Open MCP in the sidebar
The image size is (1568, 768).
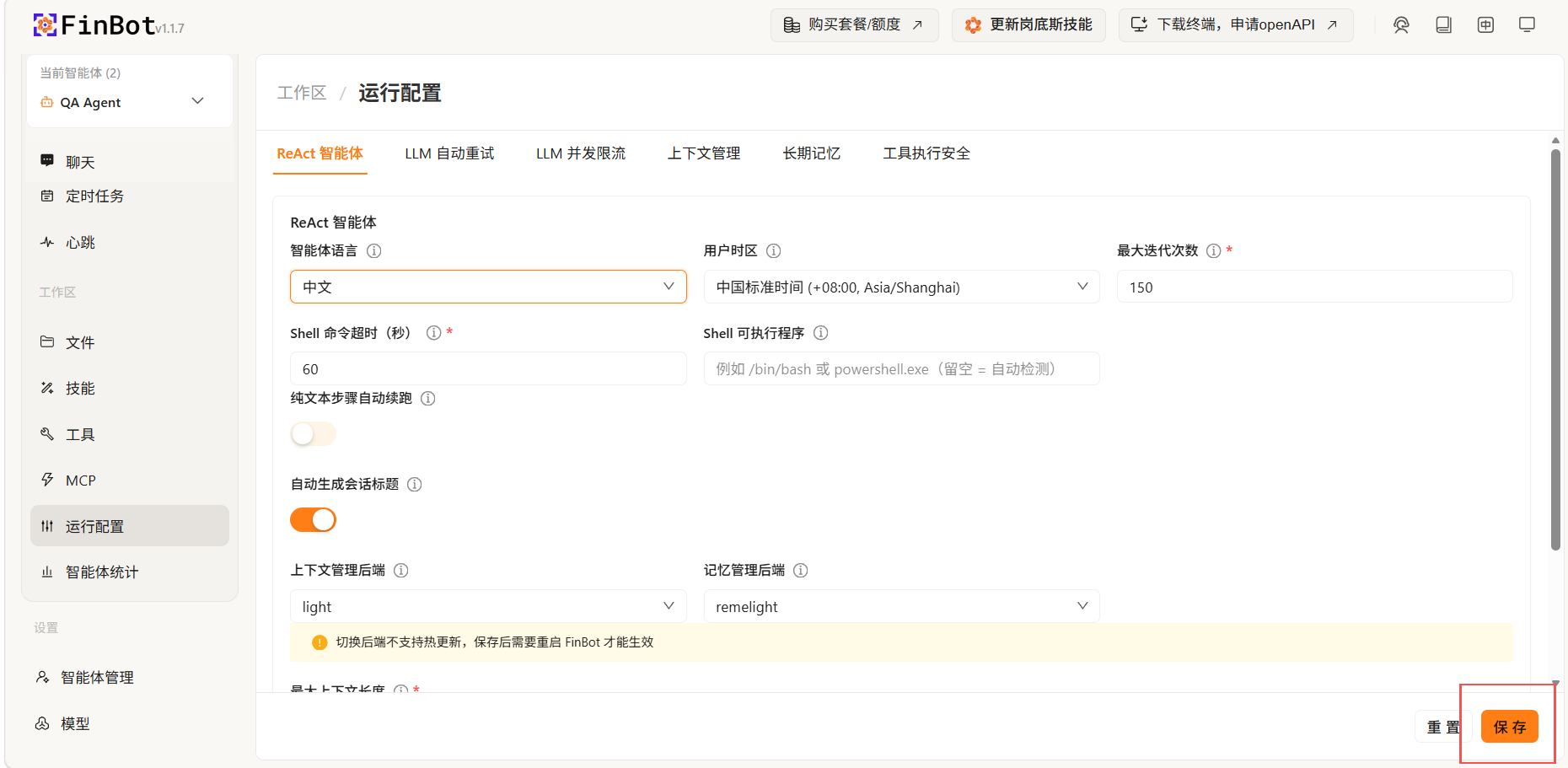click(130, 480)
